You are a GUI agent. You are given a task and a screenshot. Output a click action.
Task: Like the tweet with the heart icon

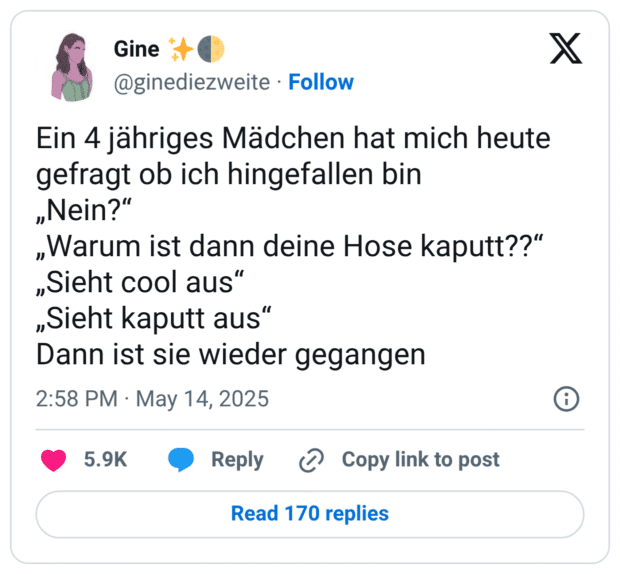coord(53,460)
